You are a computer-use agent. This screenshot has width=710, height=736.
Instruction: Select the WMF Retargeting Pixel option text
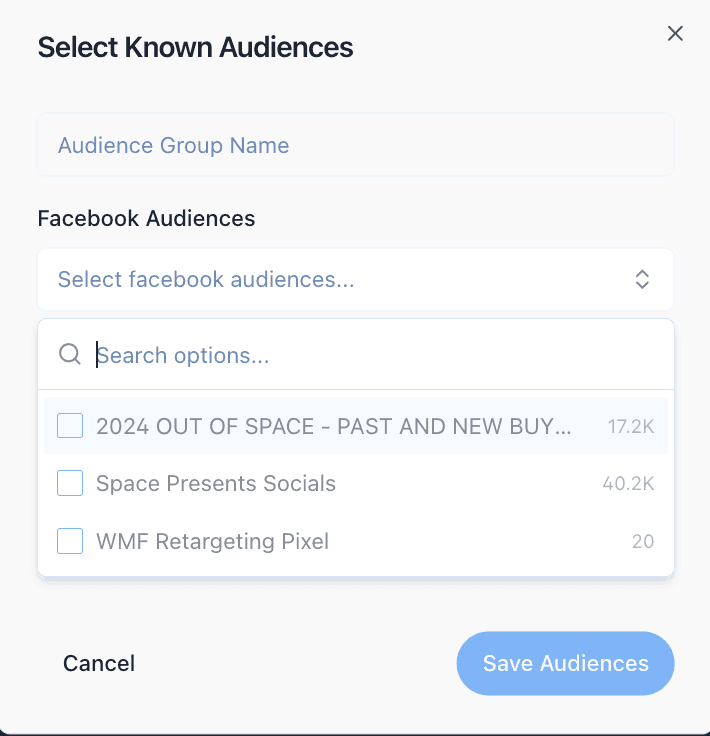[212, 542]
